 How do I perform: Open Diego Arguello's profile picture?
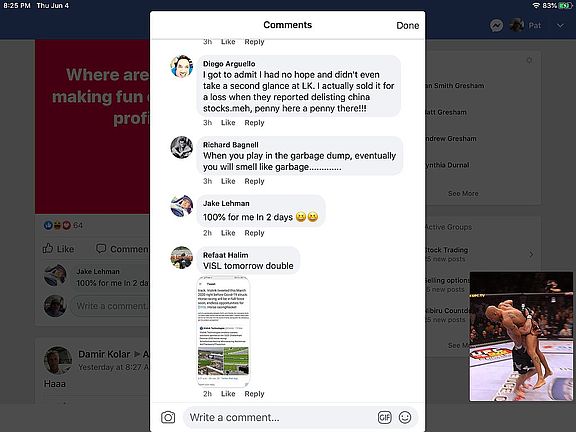181,67
